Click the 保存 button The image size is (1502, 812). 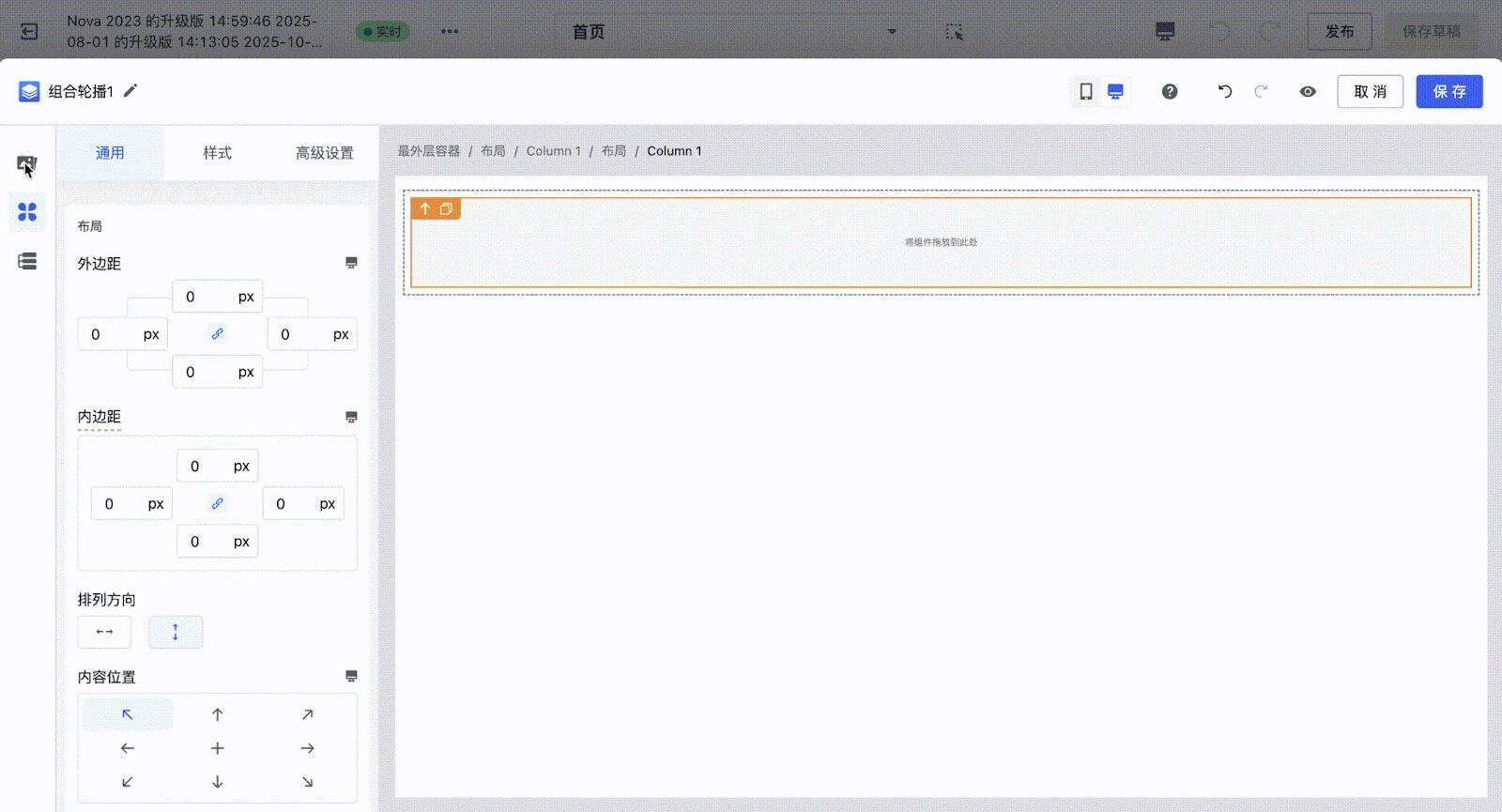[x=1448, y=91]
